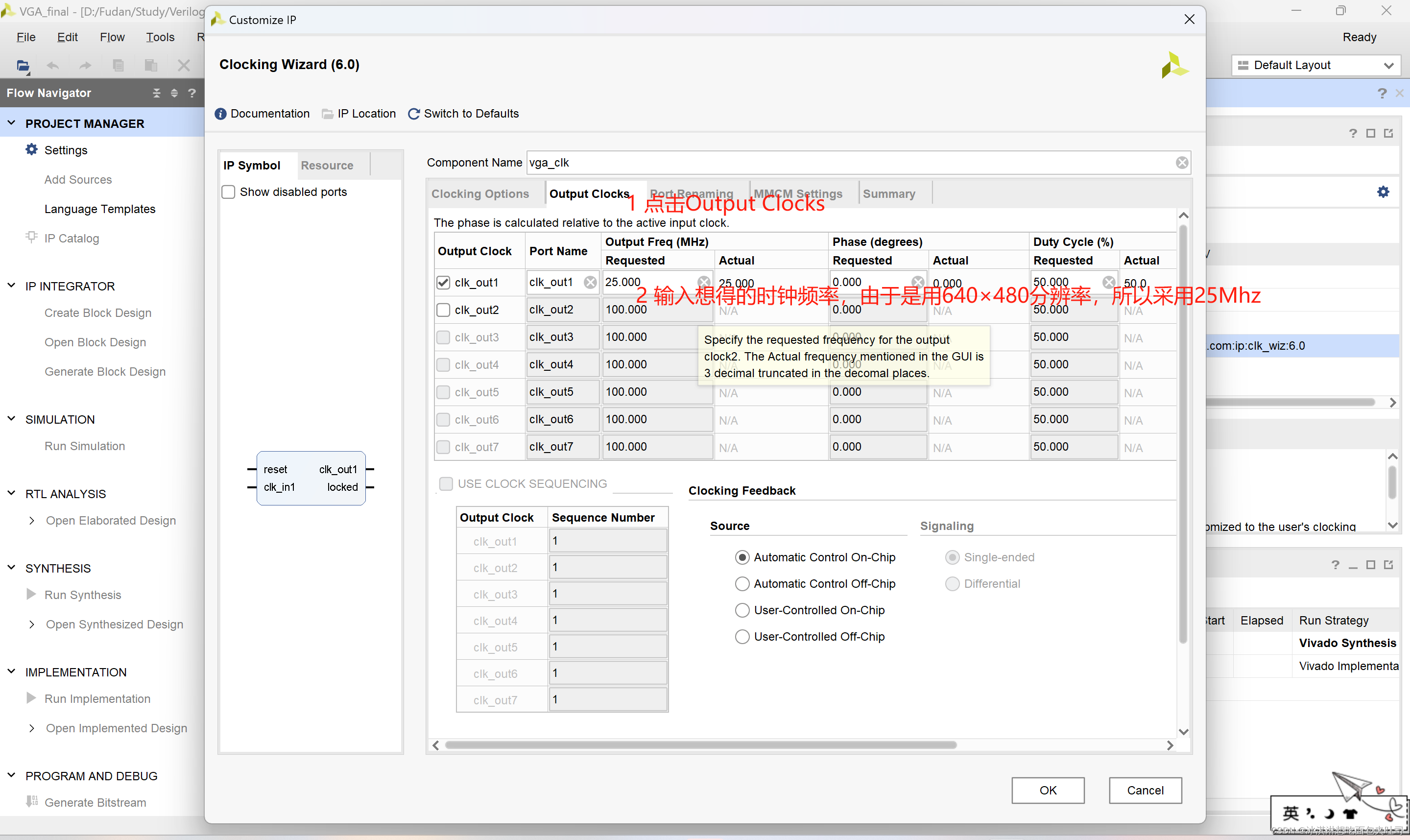1410x840 pixels.
Task: Collapse PROGRAM AND DEBUG section
Action: [x=11, y=775]
